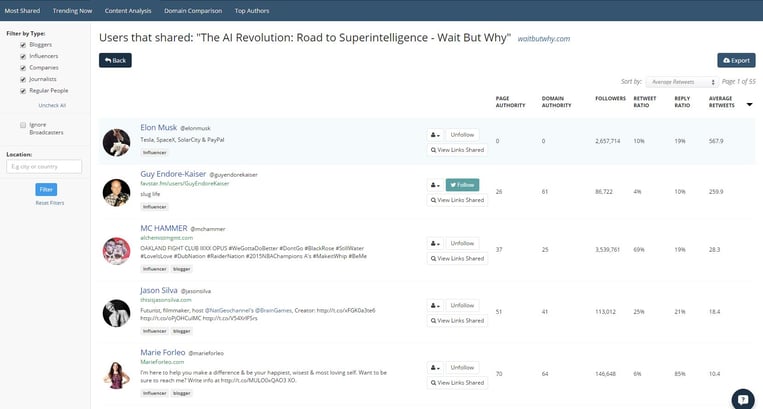View links shared by Marie Forleo
This screenshot has height=409, width=763.
pos(457,383)
